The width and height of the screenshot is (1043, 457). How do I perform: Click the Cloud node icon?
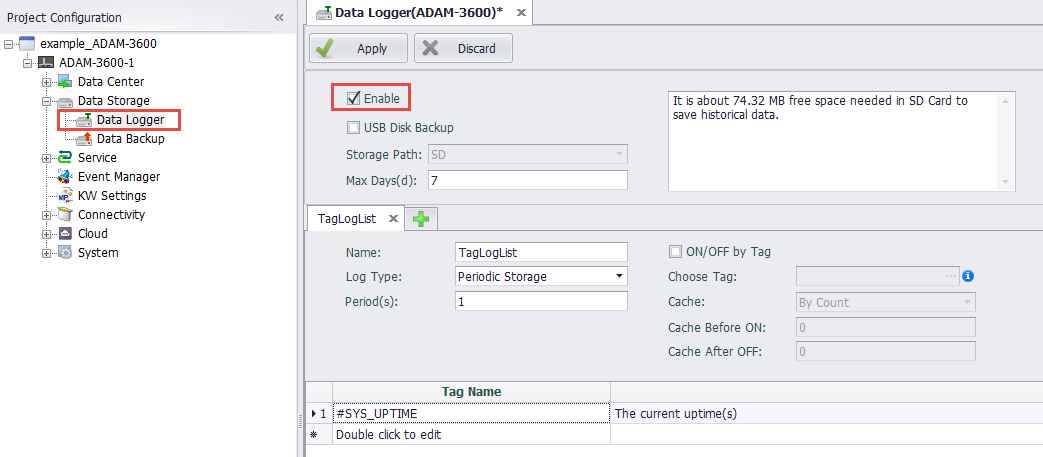click(65, 234)
